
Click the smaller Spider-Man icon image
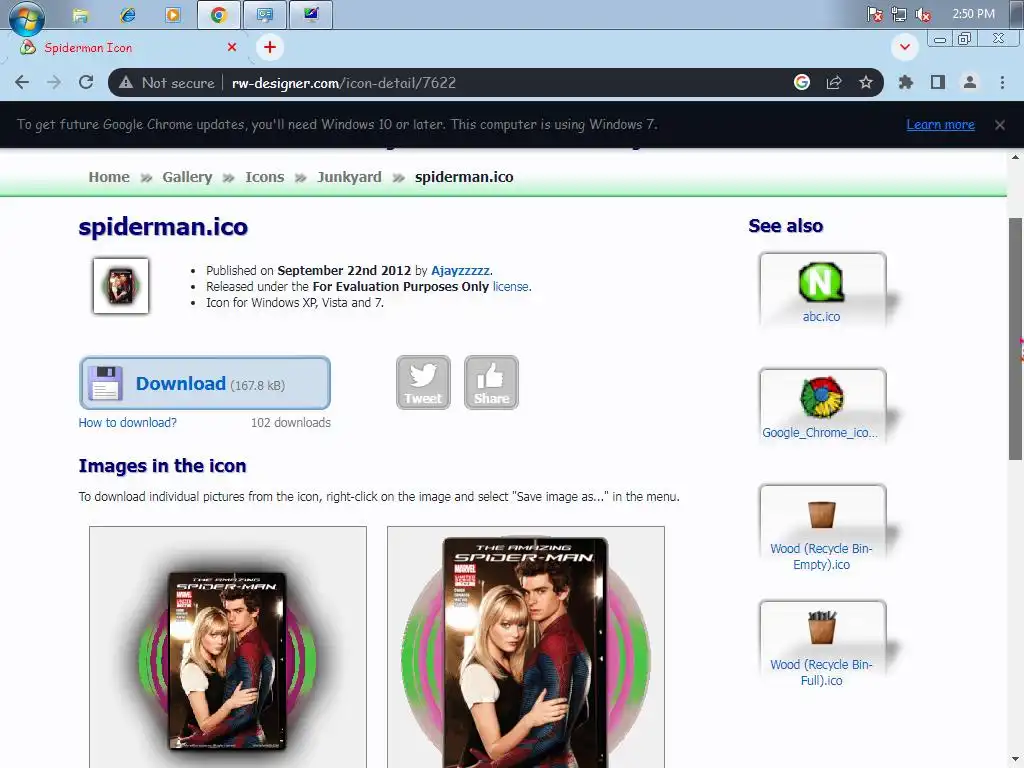(x=228, y=647)
